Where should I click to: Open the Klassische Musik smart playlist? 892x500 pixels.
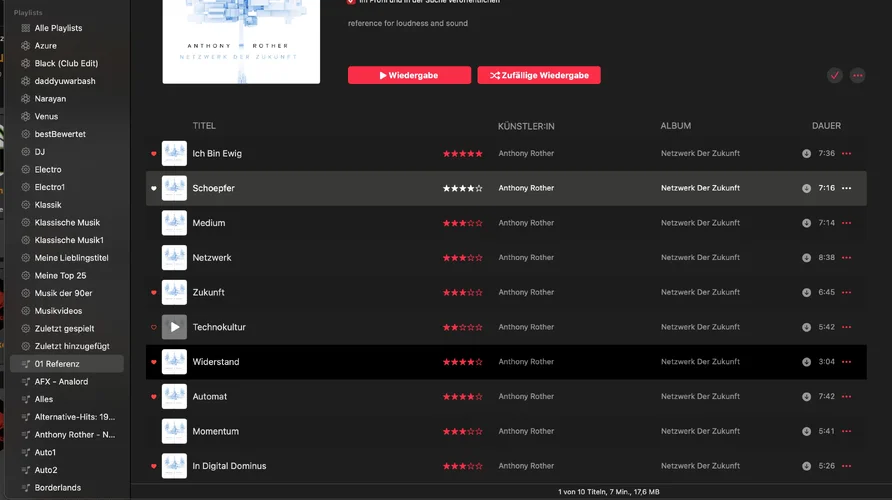(67, 222)
